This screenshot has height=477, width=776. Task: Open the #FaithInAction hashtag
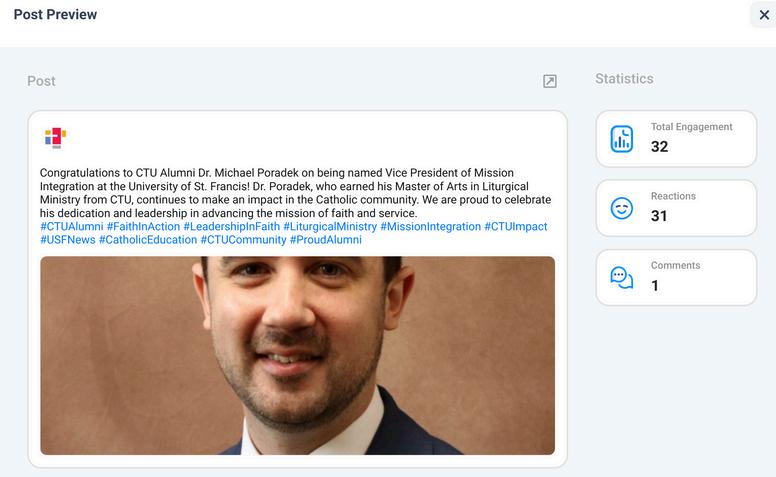pos(144,227)
